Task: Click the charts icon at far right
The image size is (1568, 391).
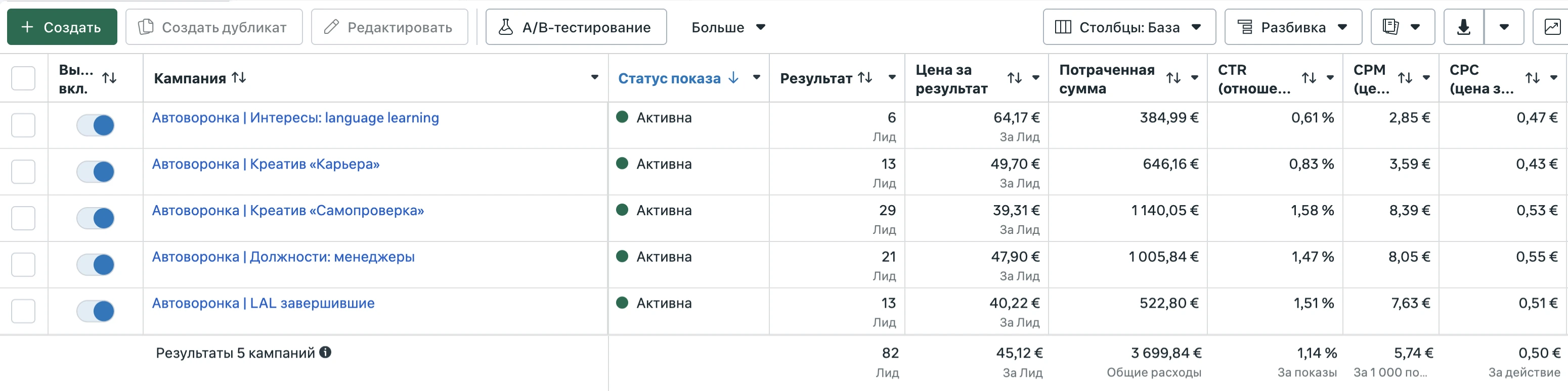Action: pos(1552,27)
